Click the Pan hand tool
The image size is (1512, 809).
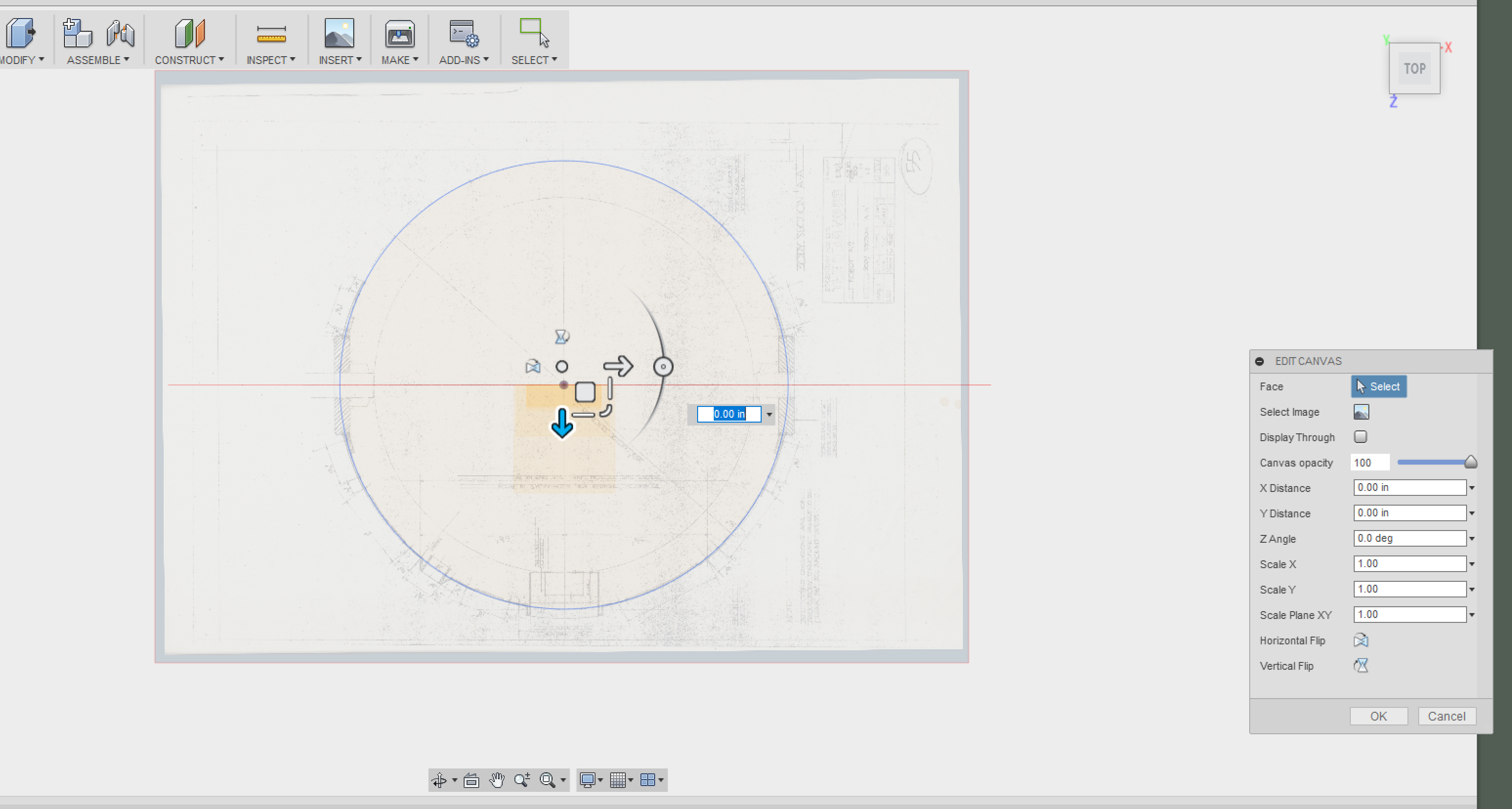(x=496, y=780)
